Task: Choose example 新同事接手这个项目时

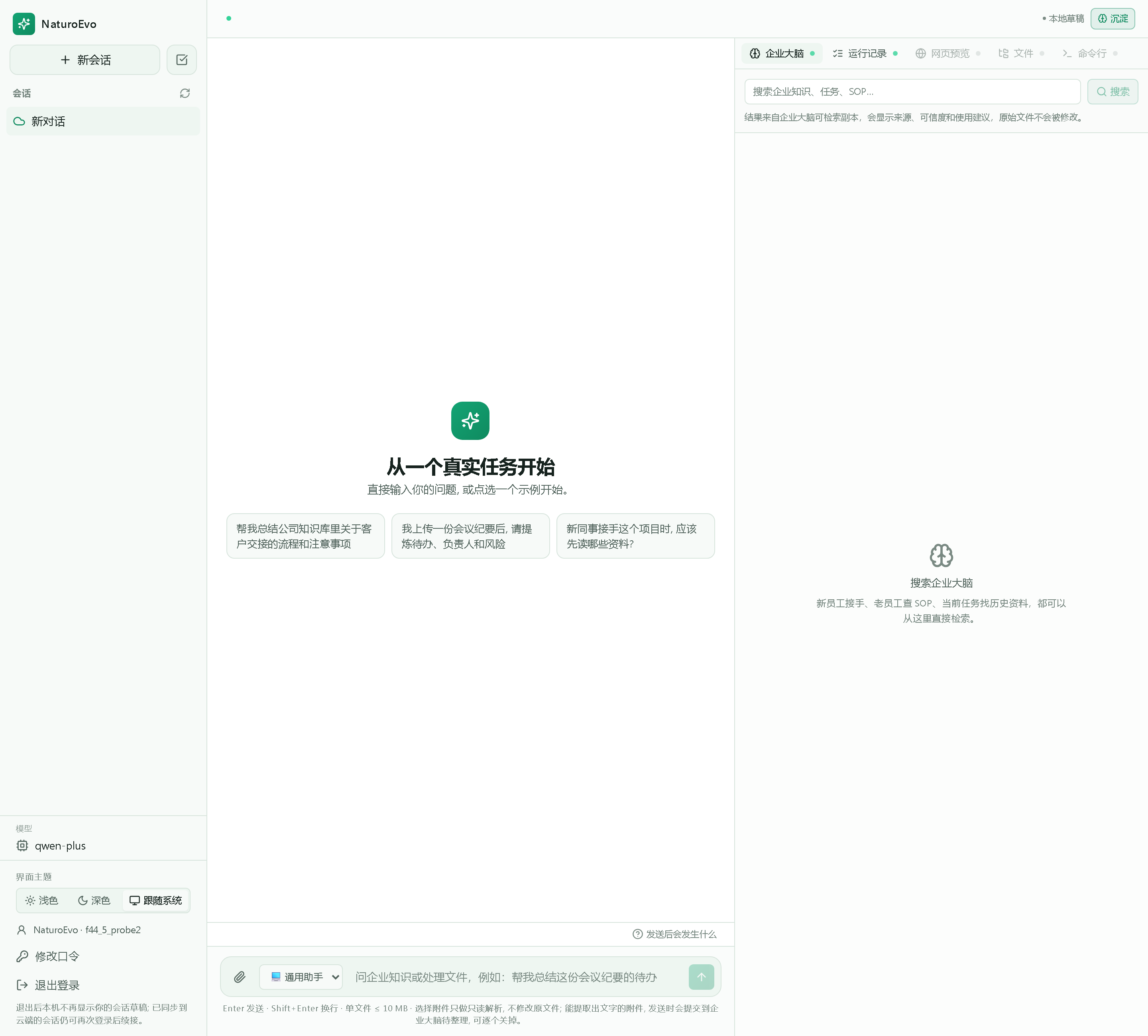Action: [635, 536]
